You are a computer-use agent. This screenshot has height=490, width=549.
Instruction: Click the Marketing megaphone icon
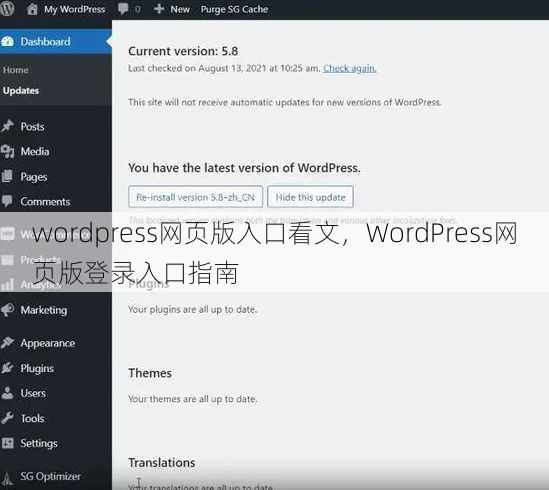click(7, 310)
